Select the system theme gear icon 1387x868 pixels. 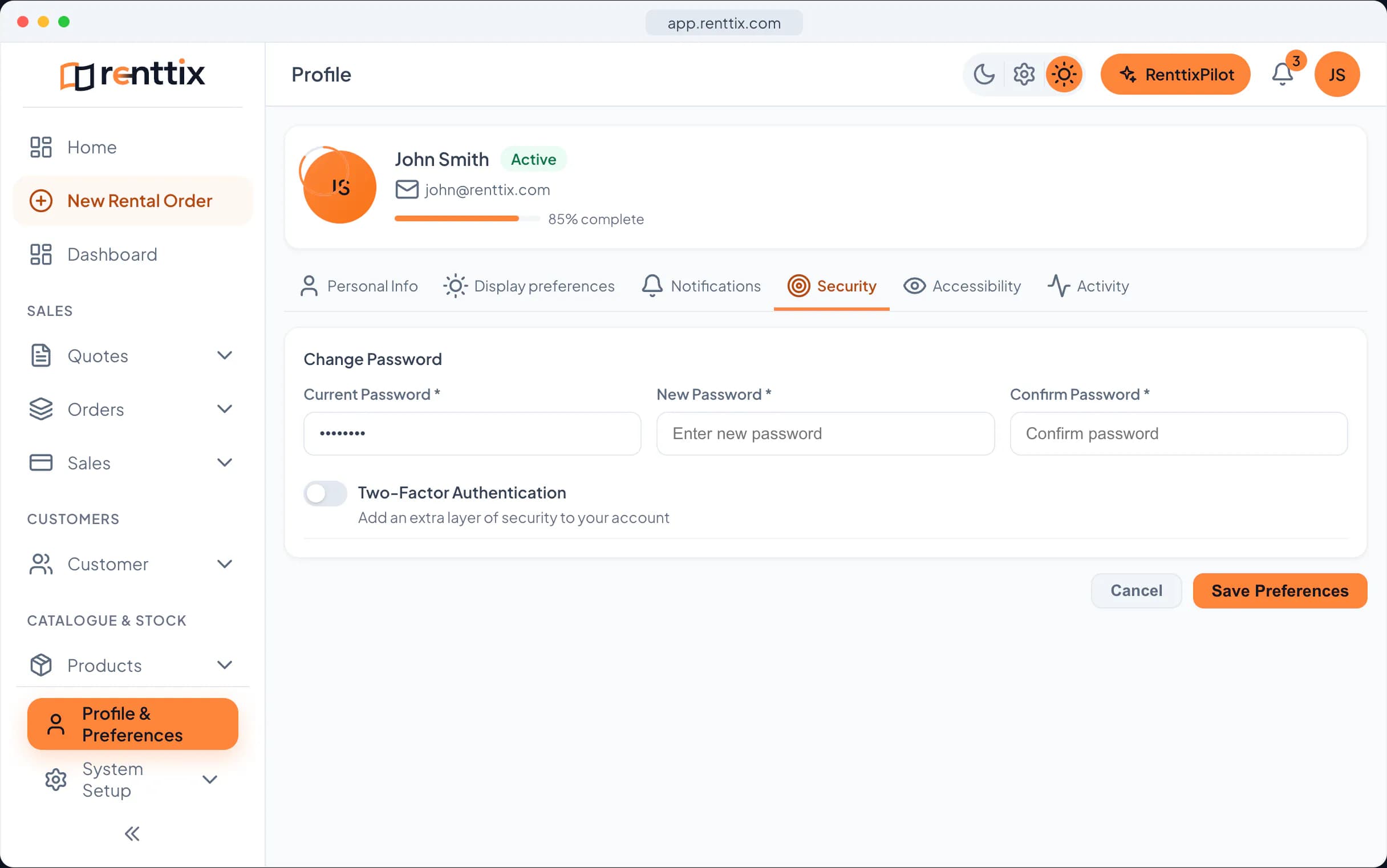coord(1024,75)
